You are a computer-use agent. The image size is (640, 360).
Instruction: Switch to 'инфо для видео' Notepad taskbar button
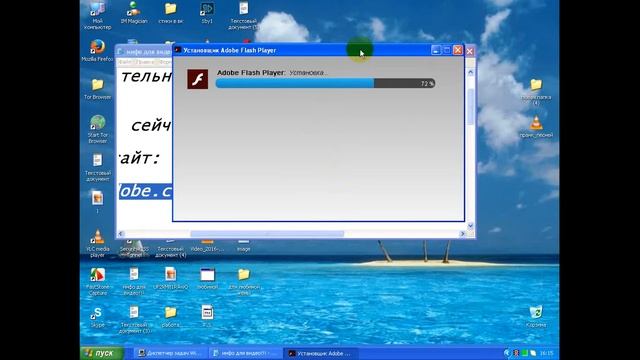point(245,353)
